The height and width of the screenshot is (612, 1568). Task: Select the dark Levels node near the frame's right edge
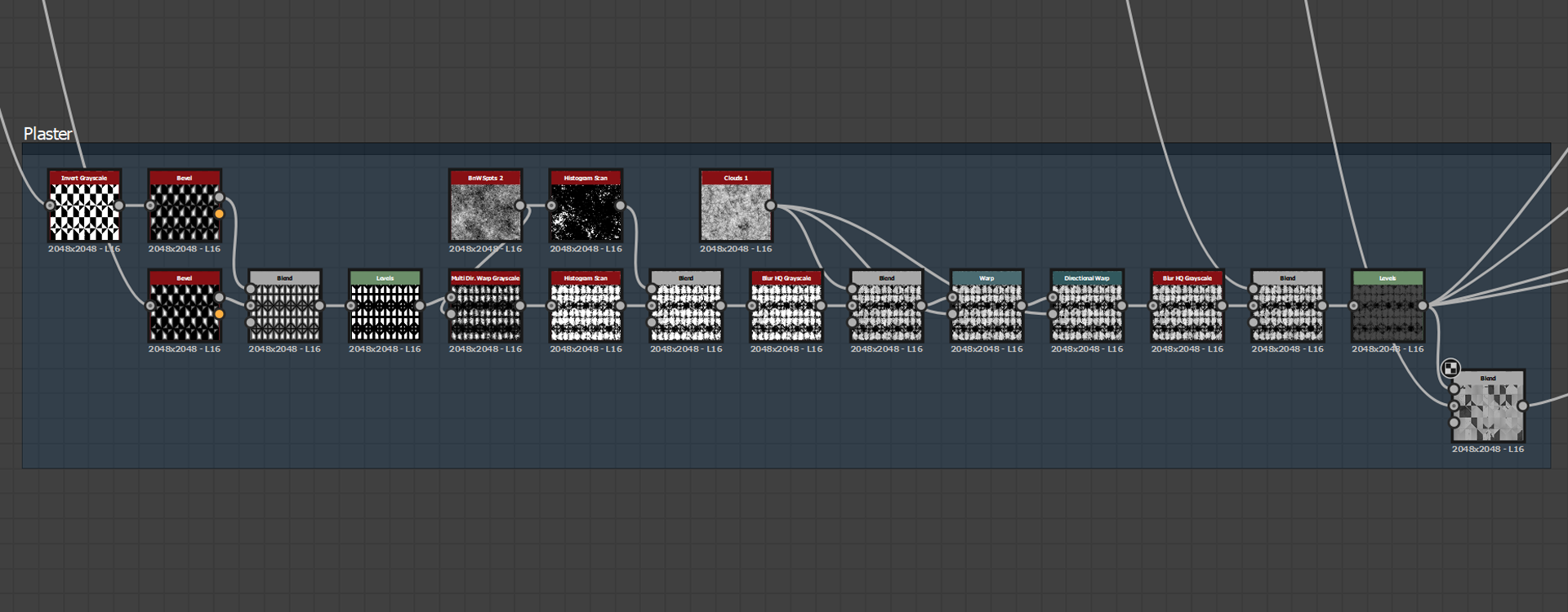pyautogui.click(x=1388, y=306)
